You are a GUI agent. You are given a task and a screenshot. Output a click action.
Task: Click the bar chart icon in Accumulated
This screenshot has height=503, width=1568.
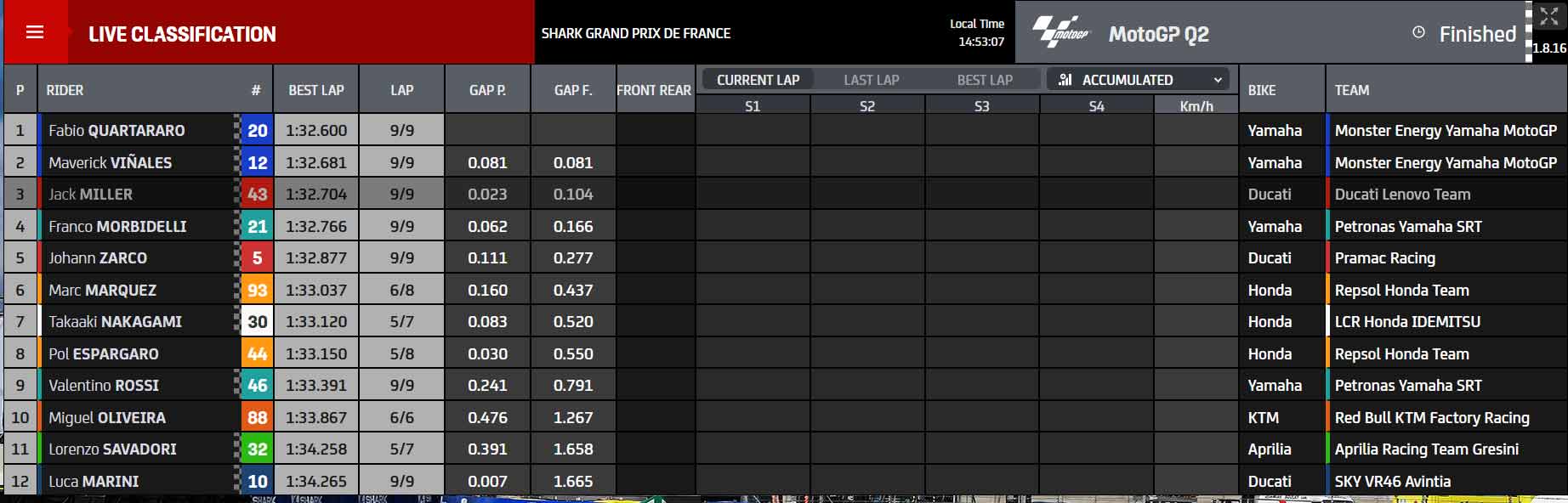(x=1065, y=80)
